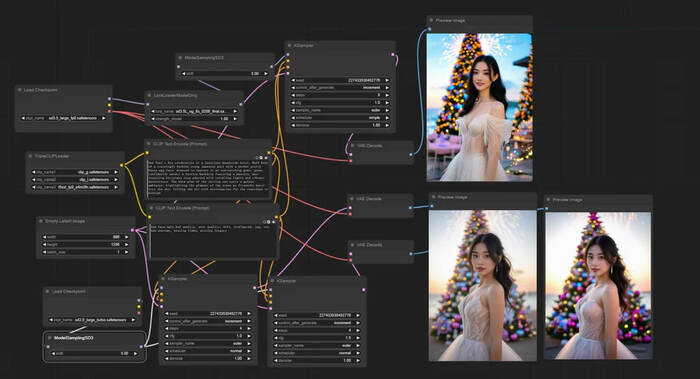Open control_after_generate in KSampler with scheduler simple
The width and height of the screenshot is (700, 379).
click(340, 87)
